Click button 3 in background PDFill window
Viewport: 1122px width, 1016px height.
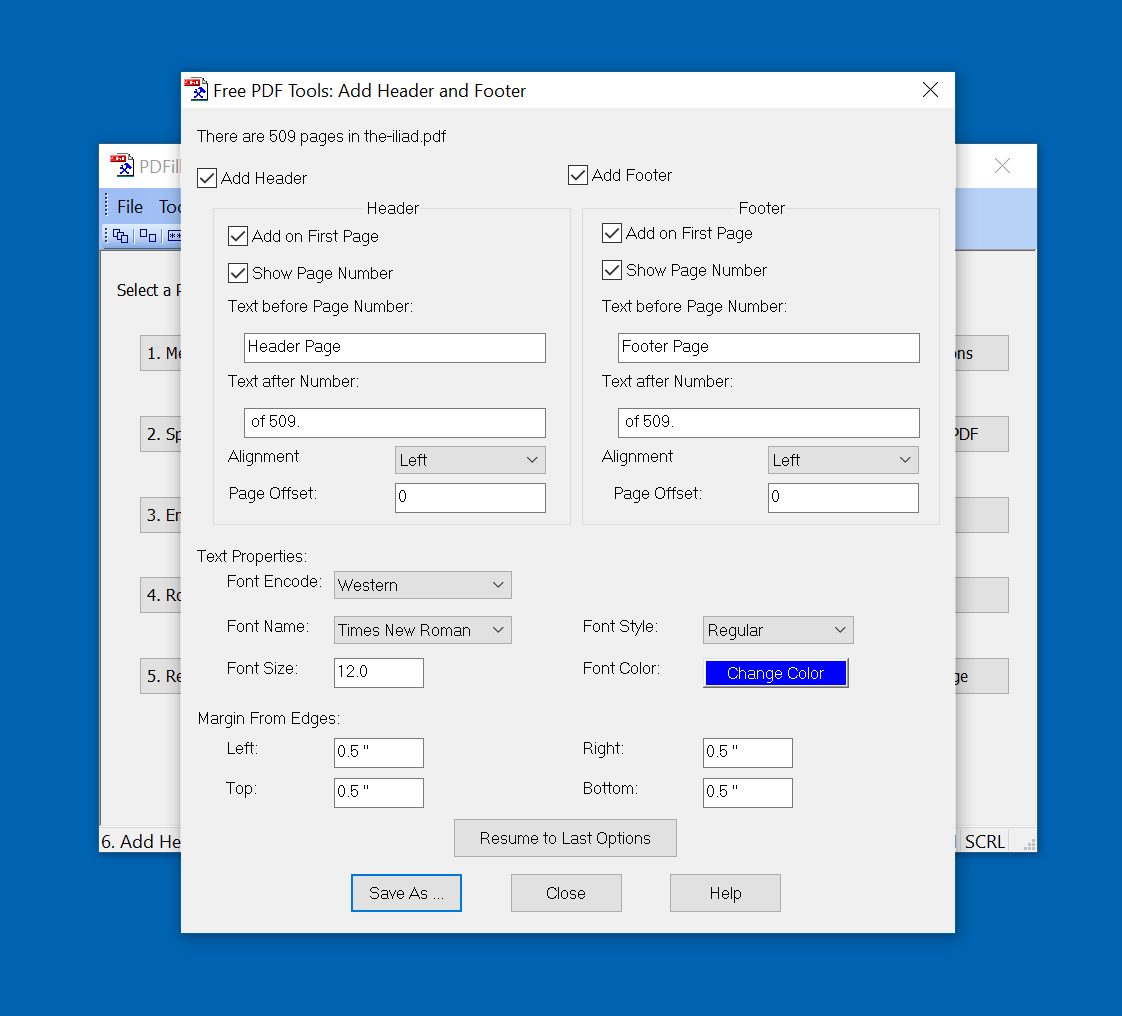point(161,515)
